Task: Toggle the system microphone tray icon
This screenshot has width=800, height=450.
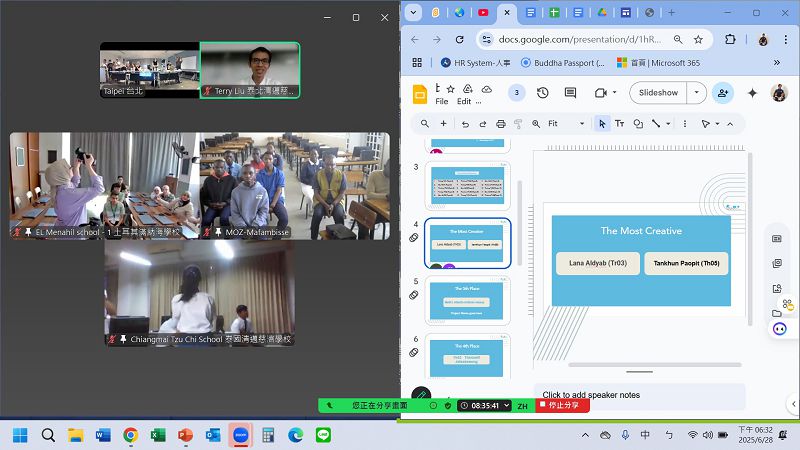Action: click(x=625, y=435)
